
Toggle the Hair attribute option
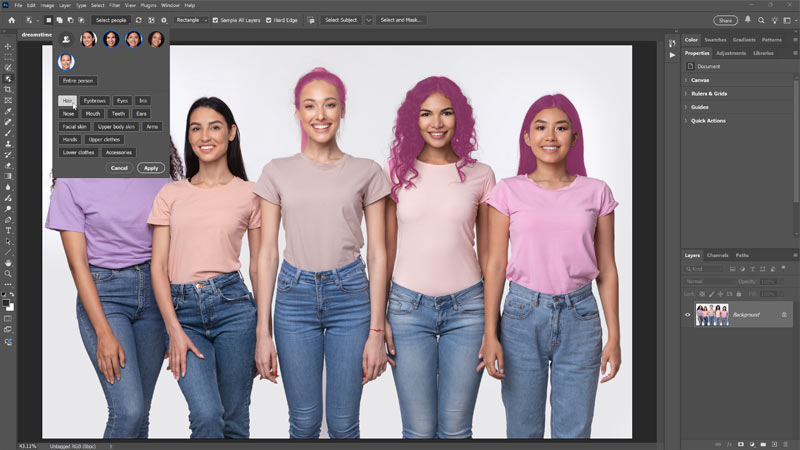click(67, 101)
